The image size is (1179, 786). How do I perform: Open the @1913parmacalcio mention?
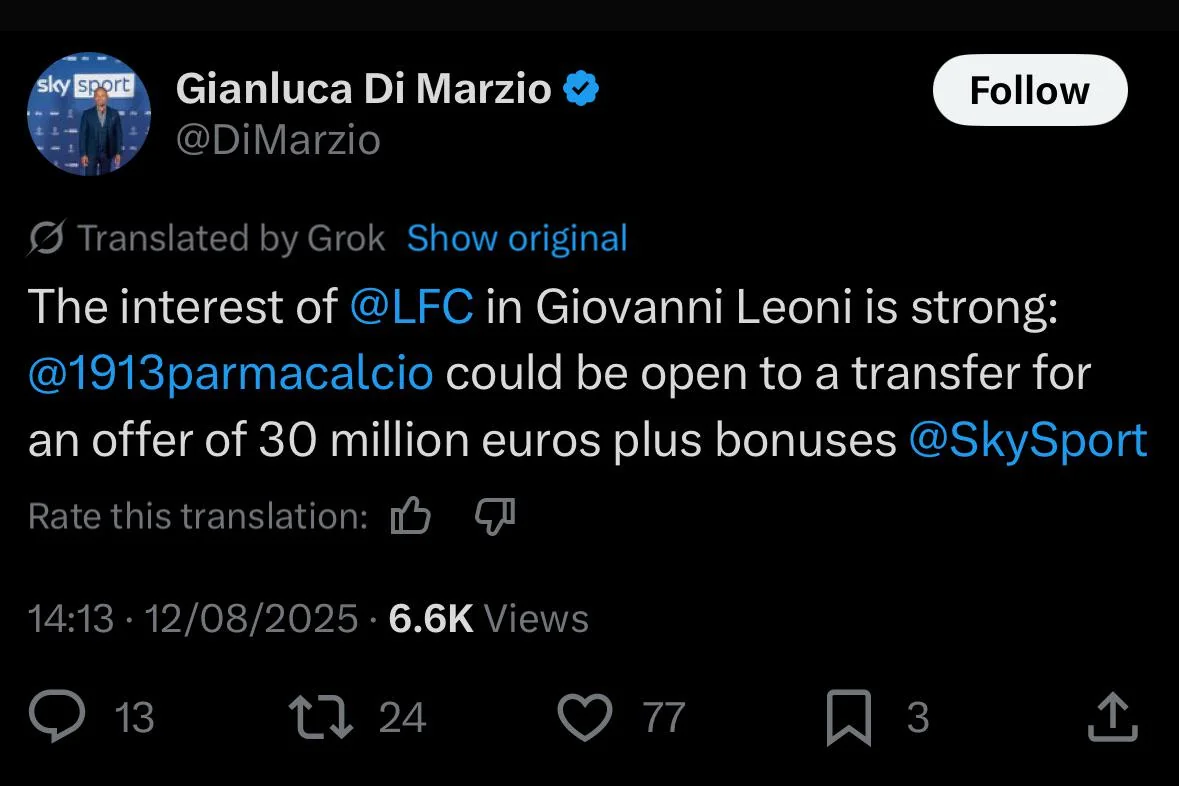[x=231, y=373]
